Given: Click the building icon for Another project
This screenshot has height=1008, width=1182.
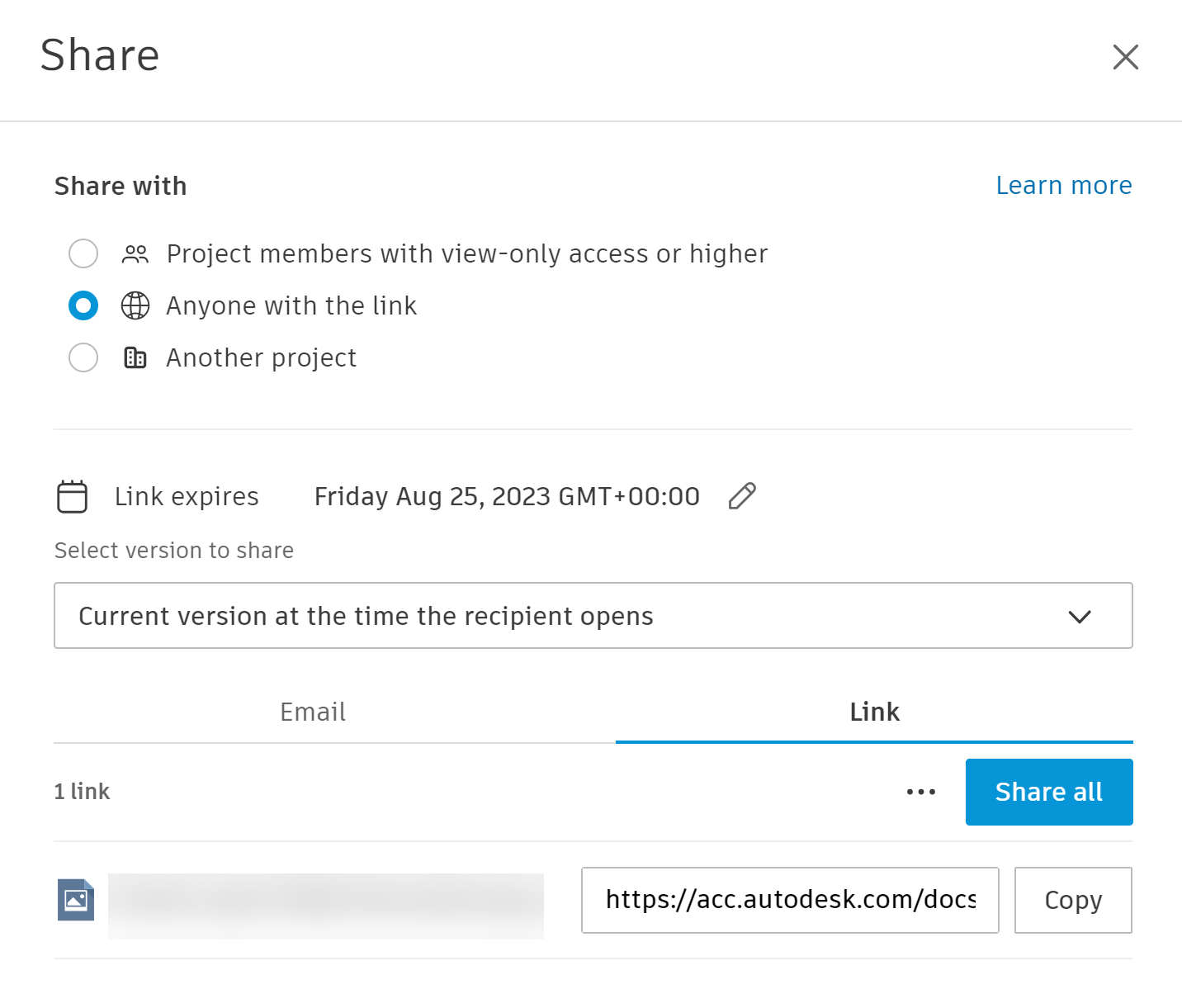Looking at the screenshot, I should click(x=135, y=357).
